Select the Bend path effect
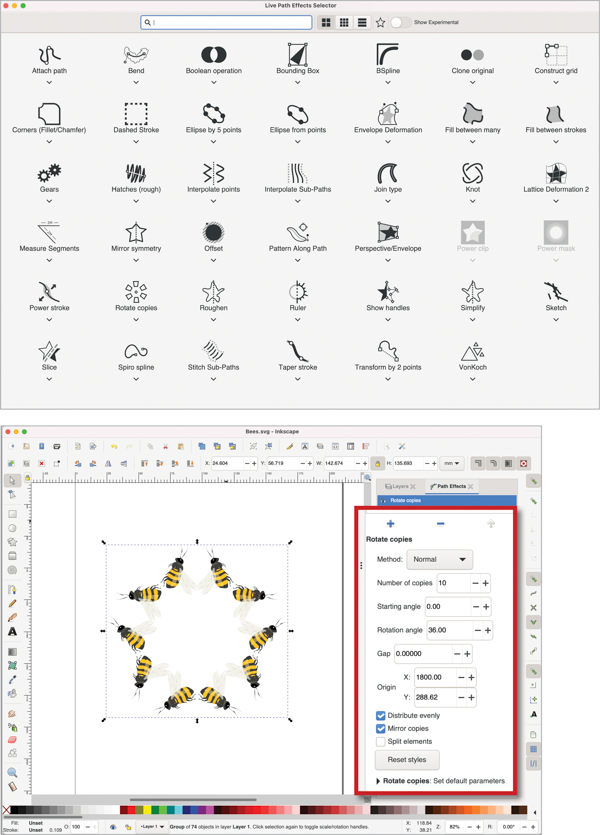The image size is (600, 835). coord(136,60)
